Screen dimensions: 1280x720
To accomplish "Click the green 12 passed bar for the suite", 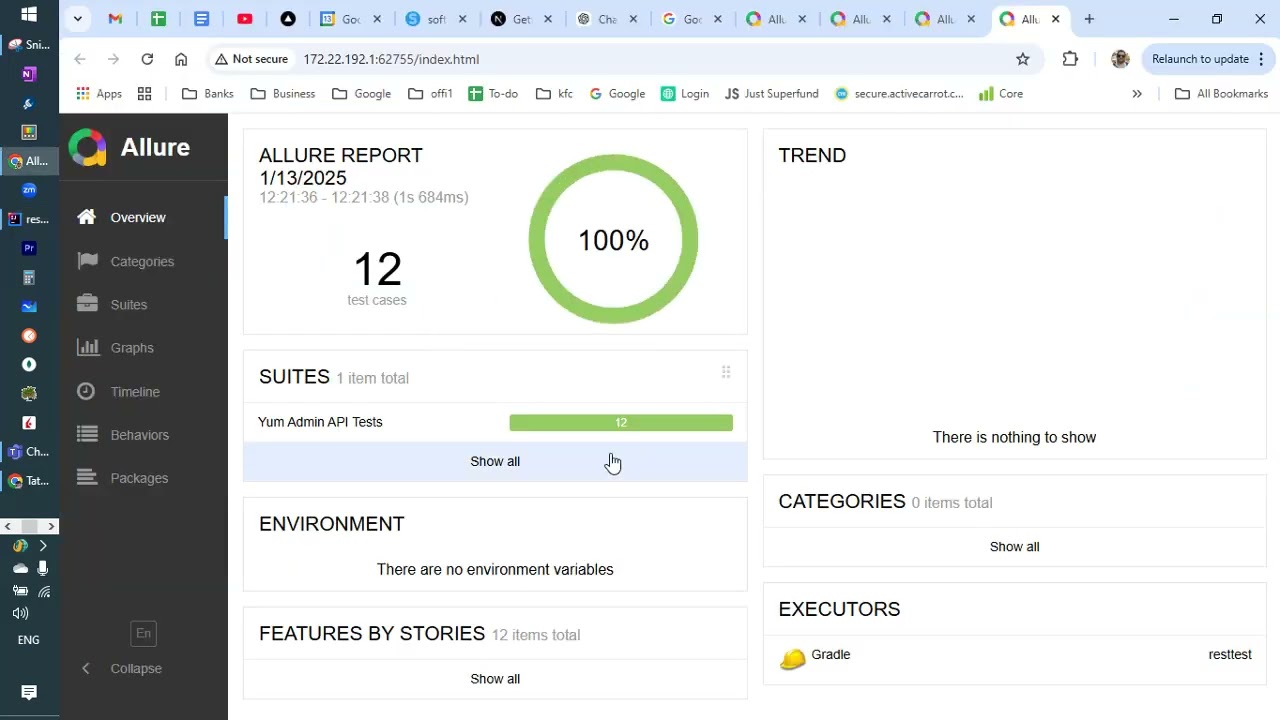I will (x=621, y=423).
